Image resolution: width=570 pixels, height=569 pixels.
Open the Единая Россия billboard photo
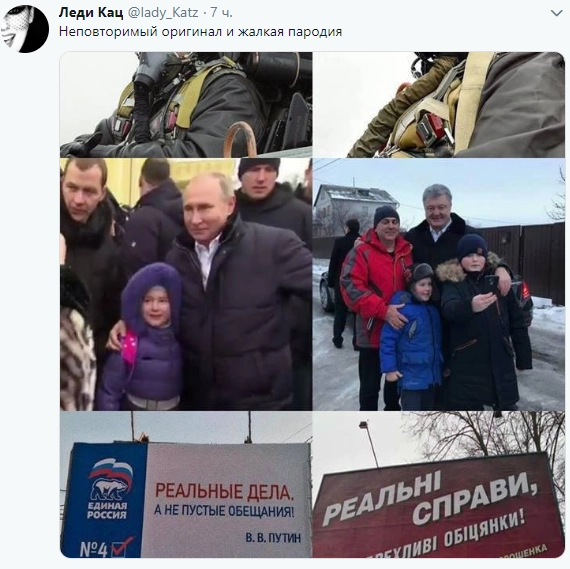pos(186,484)
